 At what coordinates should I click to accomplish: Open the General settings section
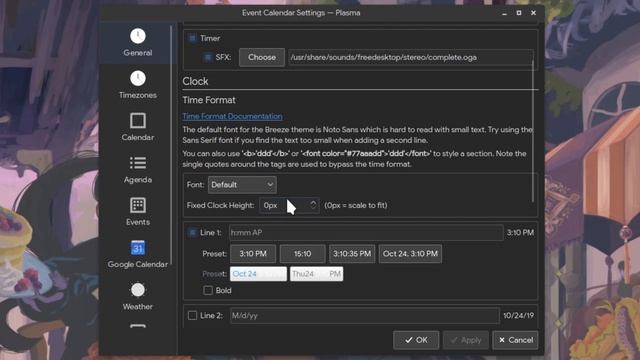[138, 42]
